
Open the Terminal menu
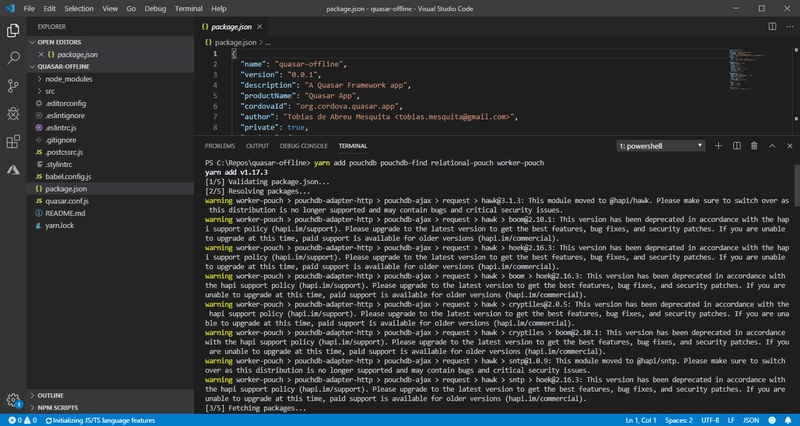coord(189,7)
